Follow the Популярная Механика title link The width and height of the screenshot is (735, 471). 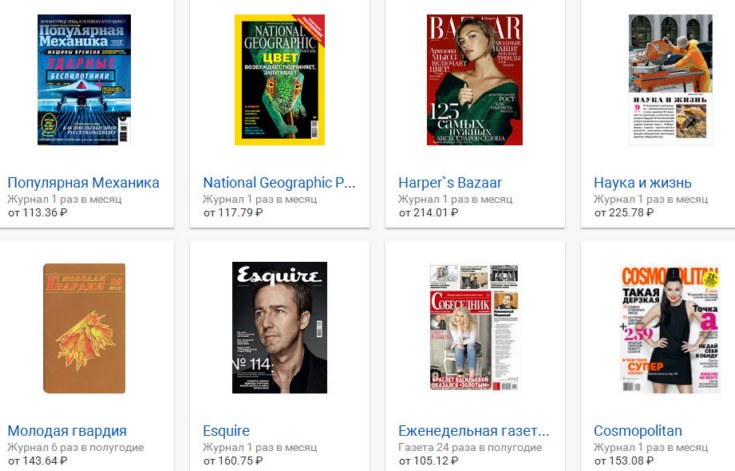pyautogui.click(x=83, y=183)
